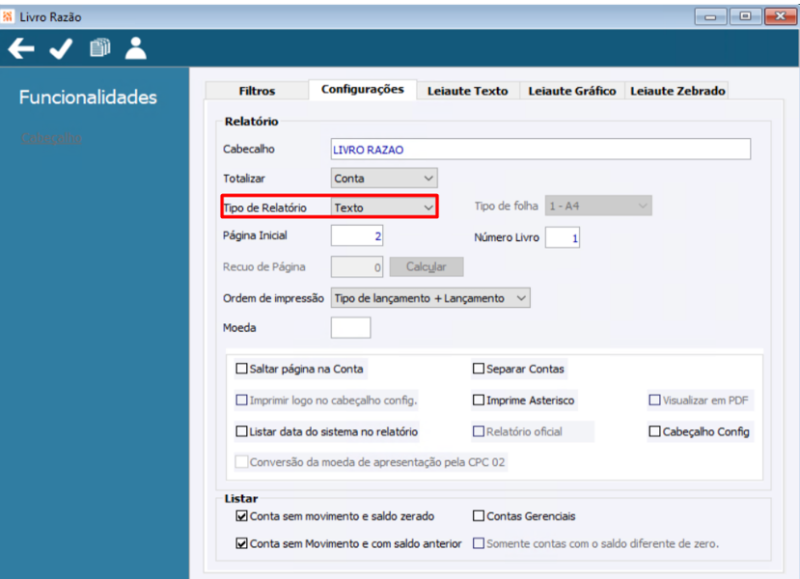
Task: Maximize the Livro Razão window
Action: click(x=745, y=17)
